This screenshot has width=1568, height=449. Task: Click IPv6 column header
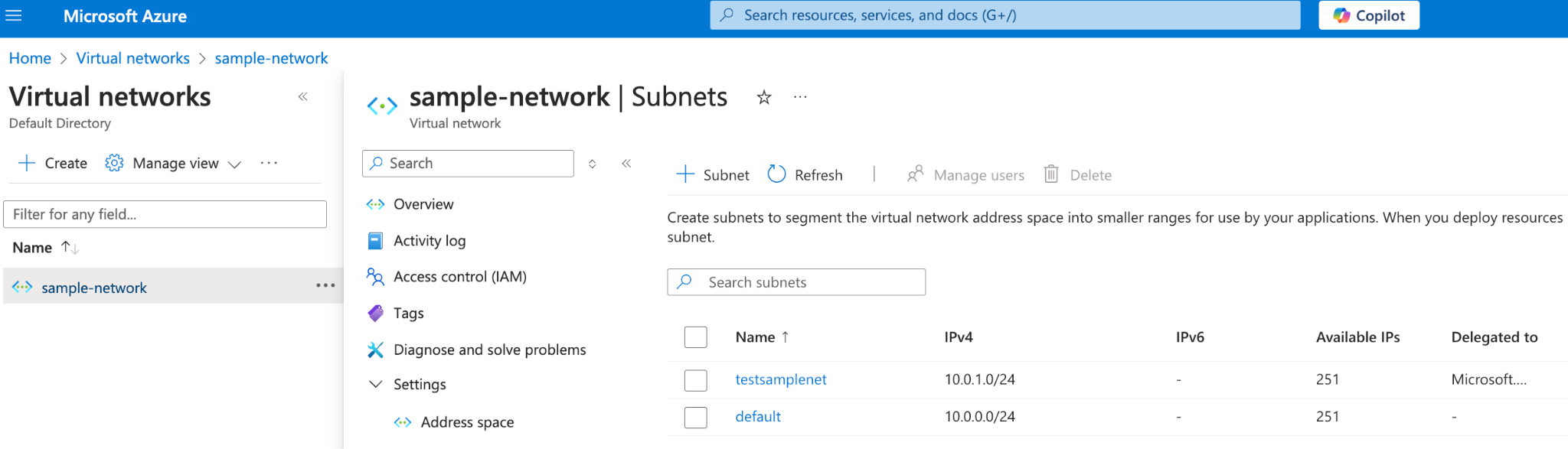(1190, 337)
